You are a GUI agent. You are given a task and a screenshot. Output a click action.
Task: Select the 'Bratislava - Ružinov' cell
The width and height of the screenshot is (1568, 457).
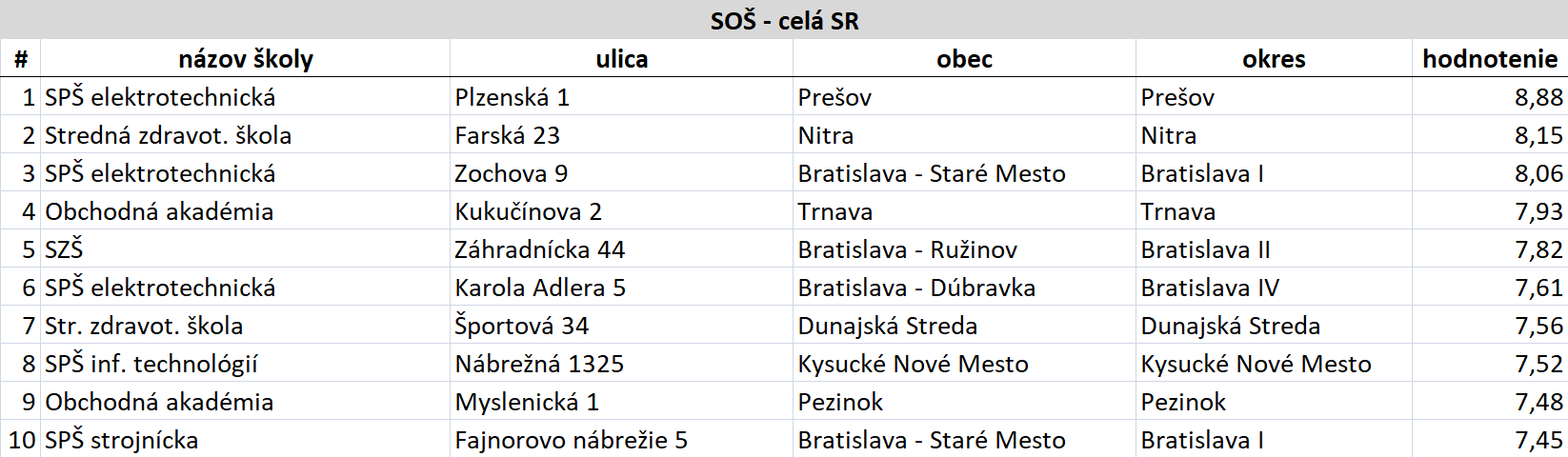click(x=964, y=248)
